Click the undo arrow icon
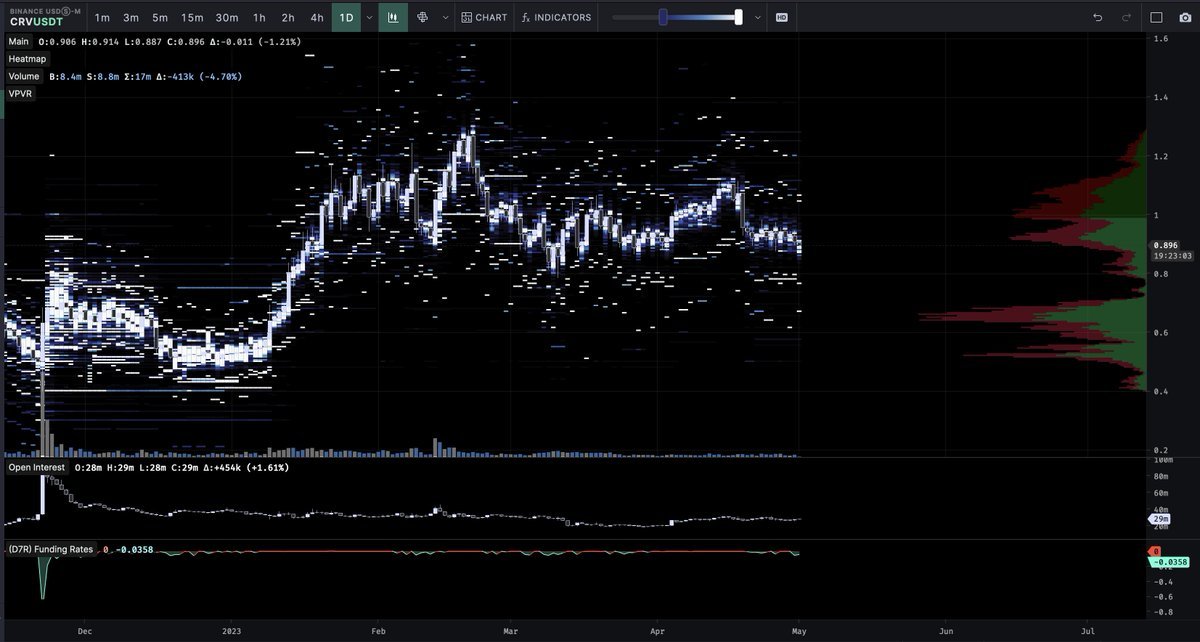The height and width of the screenshot is (642, 1200). tap(1098, 17)
